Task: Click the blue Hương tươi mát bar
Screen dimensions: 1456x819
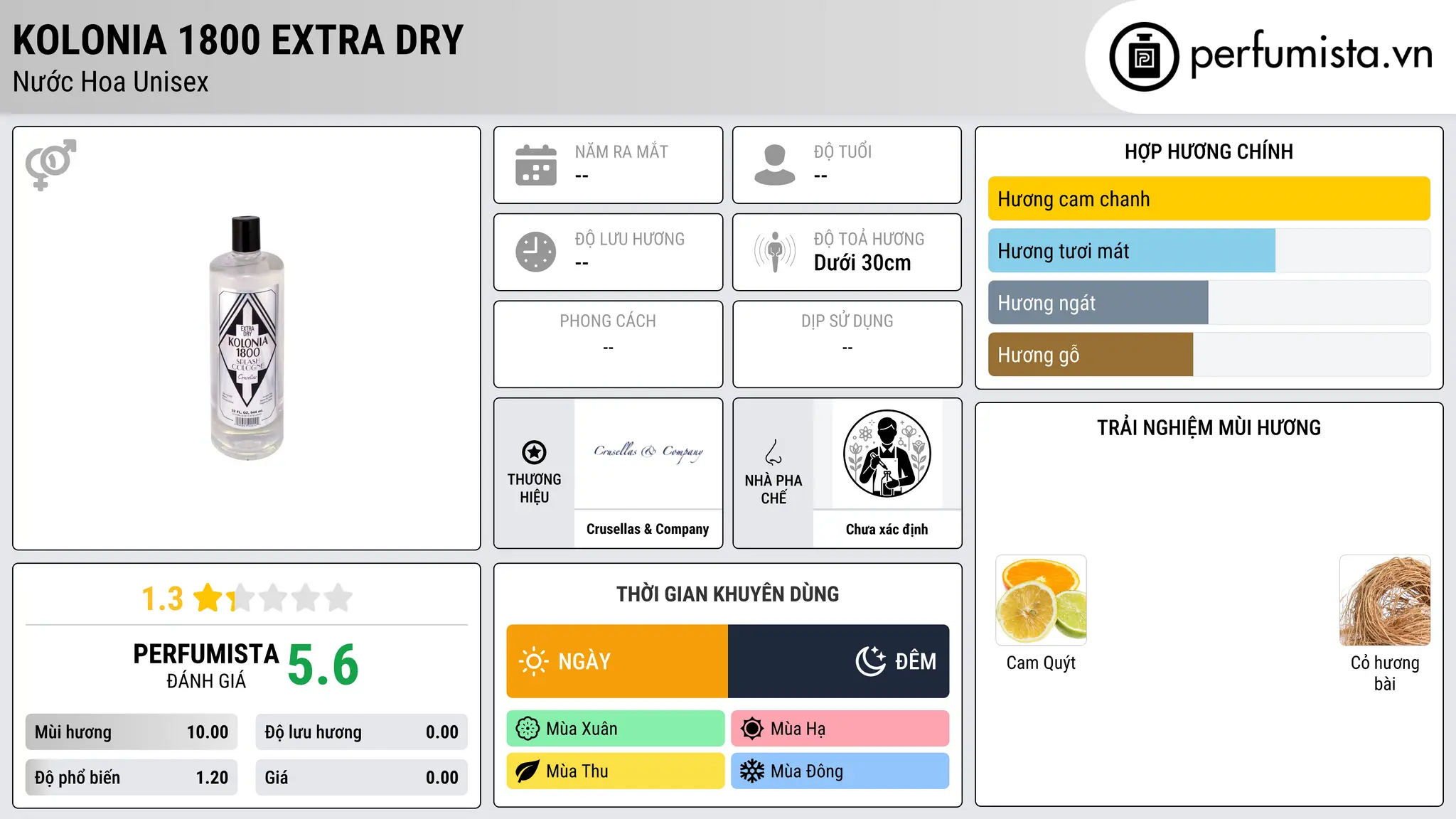Action: coord(1132,251)
